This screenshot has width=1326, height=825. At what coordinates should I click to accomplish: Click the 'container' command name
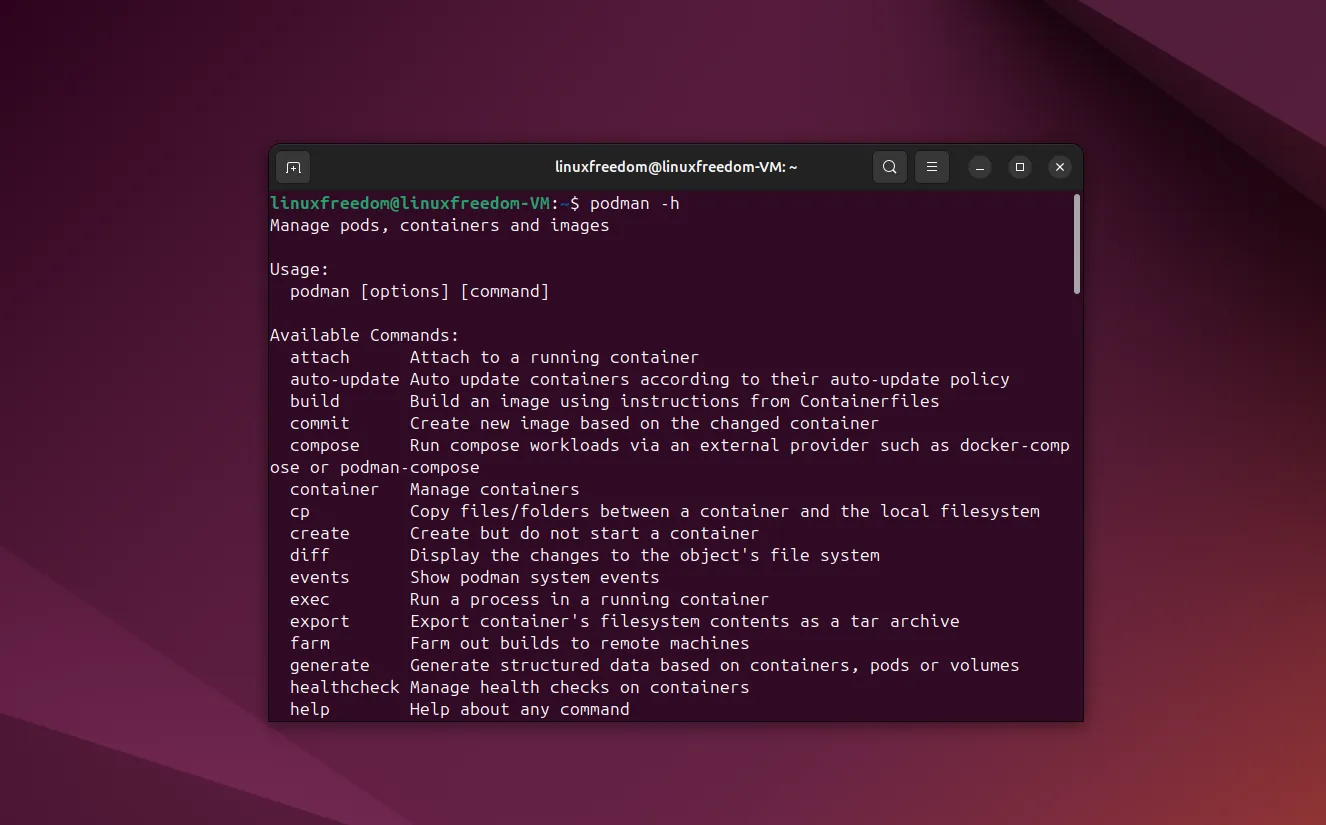click(x=335, y=489)
